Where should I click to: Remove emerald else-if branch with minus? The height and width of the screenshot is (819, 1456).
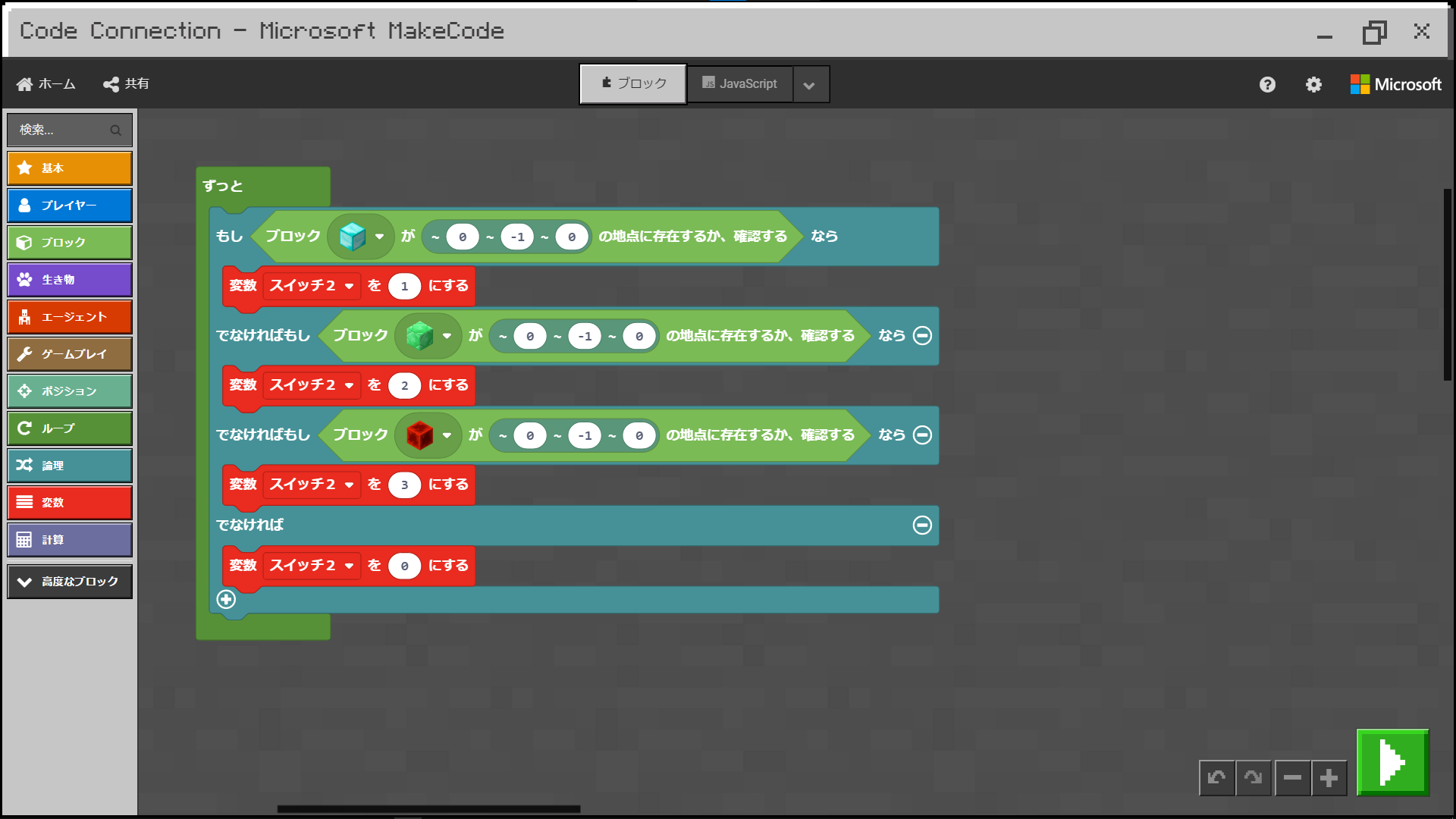(922, 336)
